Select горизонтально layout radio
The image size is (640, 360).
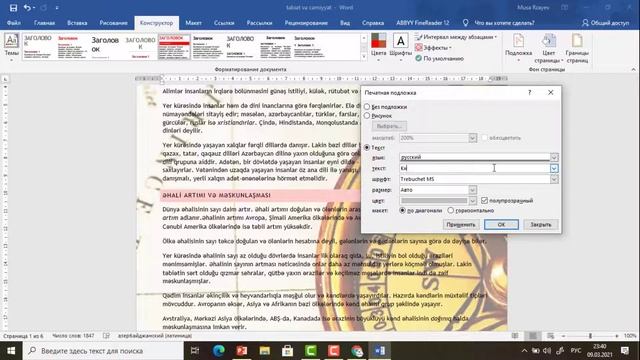[451, 211]
